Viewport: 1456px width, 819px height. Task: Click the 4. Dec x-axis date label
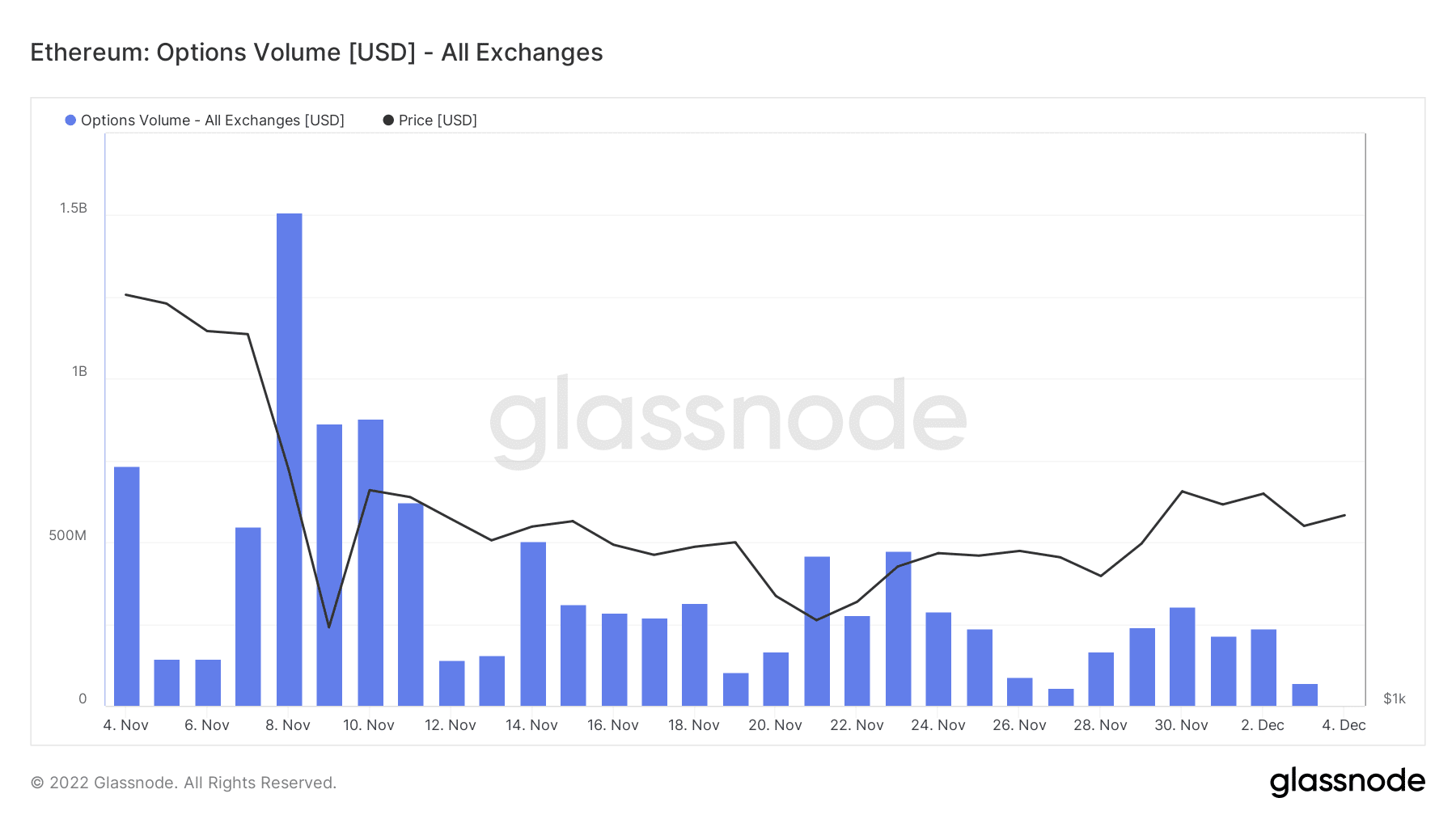(1344, 725)
